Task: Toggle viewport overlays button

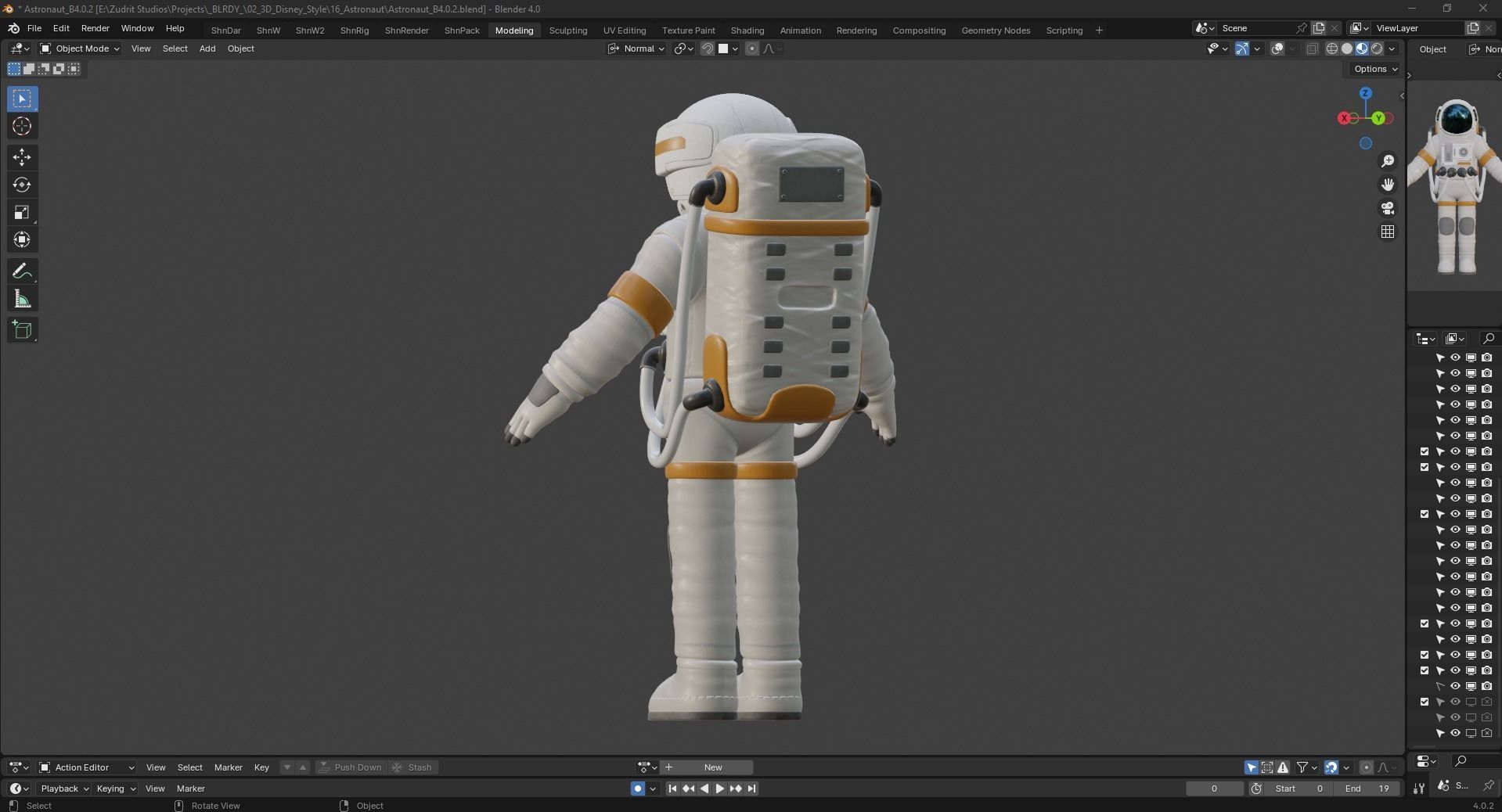Action: click(x=1277, y=49)
